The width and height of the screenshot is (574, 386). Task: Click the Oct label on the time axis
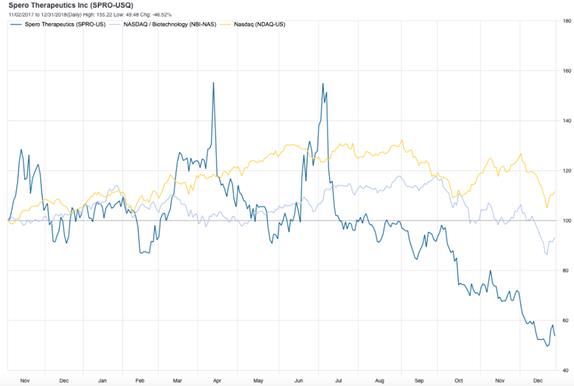tap(459, 381)
